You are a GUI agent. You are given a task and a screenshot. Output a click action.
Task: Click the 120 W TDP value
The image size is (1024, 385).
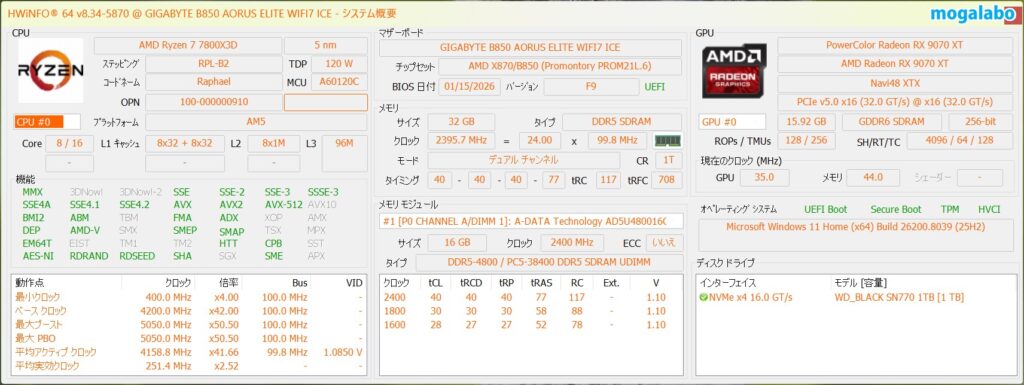pyautogui.click(x=339, y=65)
